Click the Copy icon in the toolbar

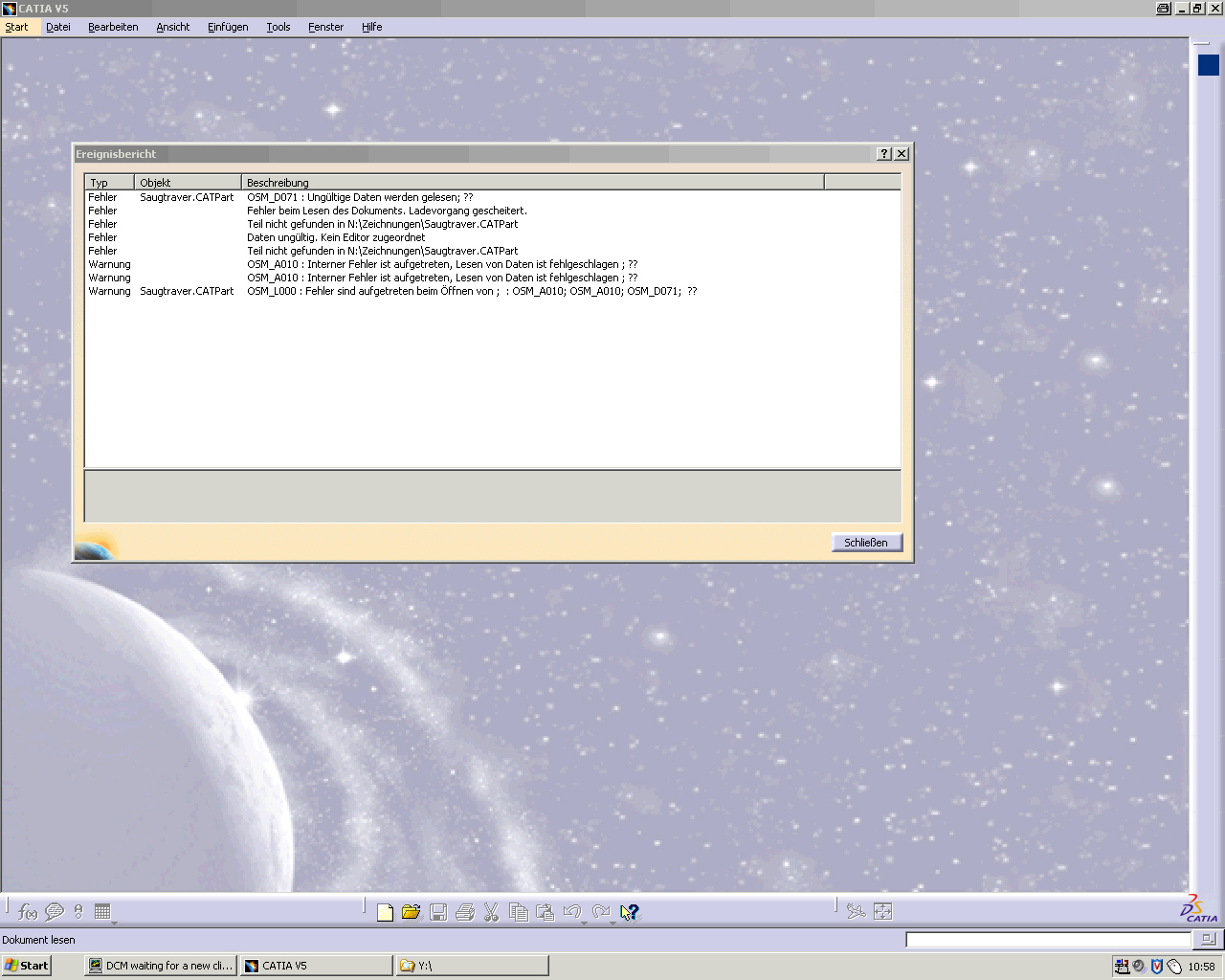coord(519,912)
